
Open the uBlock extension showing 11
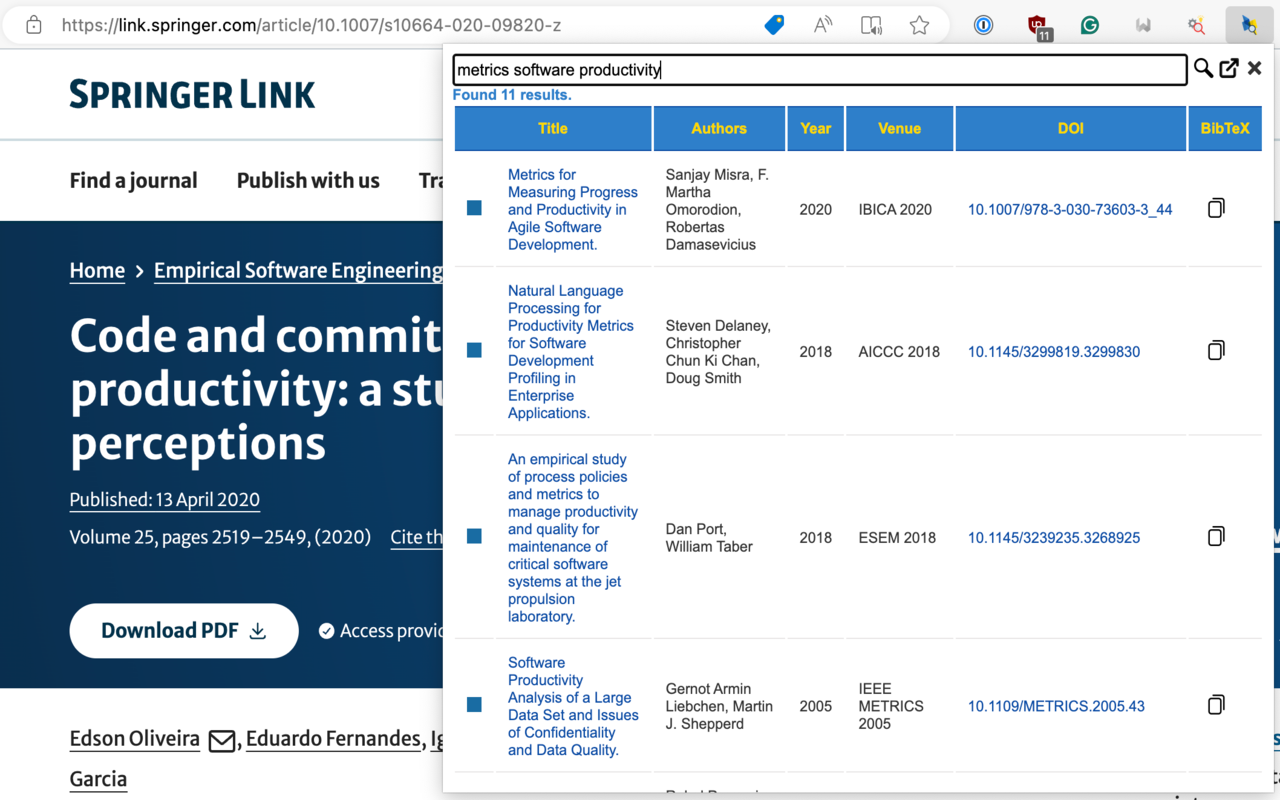pos(1039,27)
